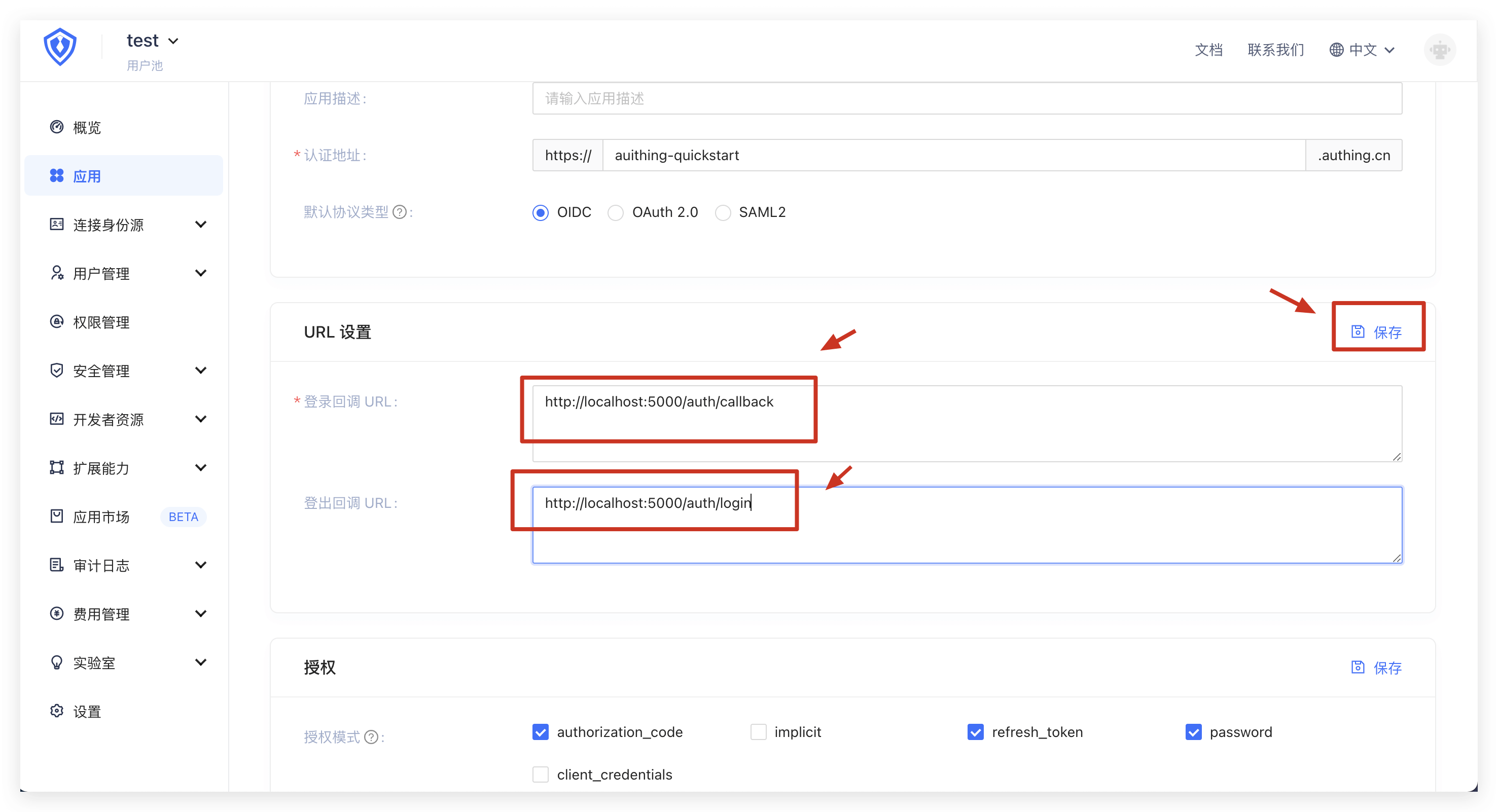
Task: Open the robot user avatar menu
Action: [x=1439, y=50]
